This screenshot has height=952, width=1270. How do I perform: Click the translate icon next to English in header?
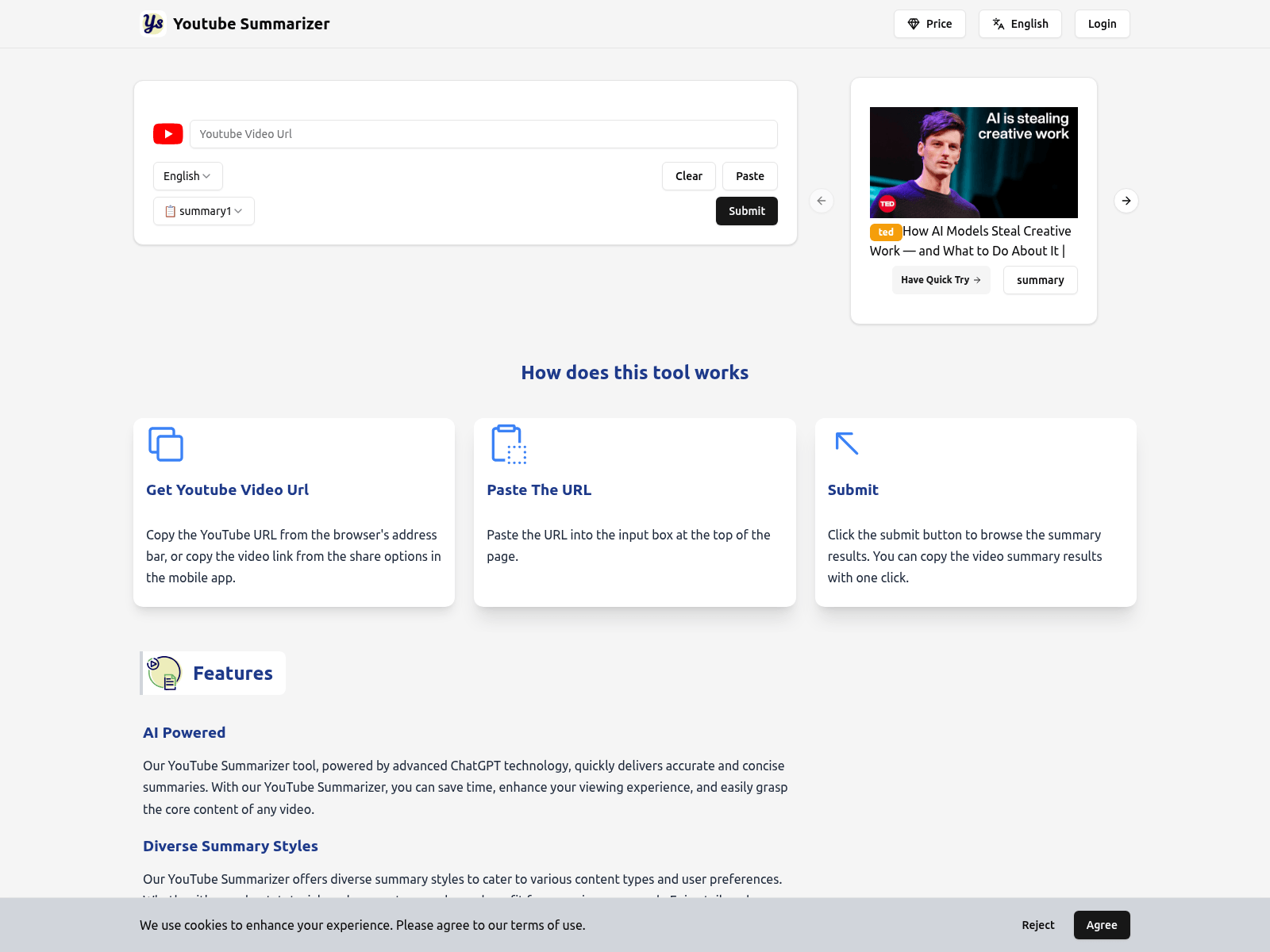click(x=997, y=24)
